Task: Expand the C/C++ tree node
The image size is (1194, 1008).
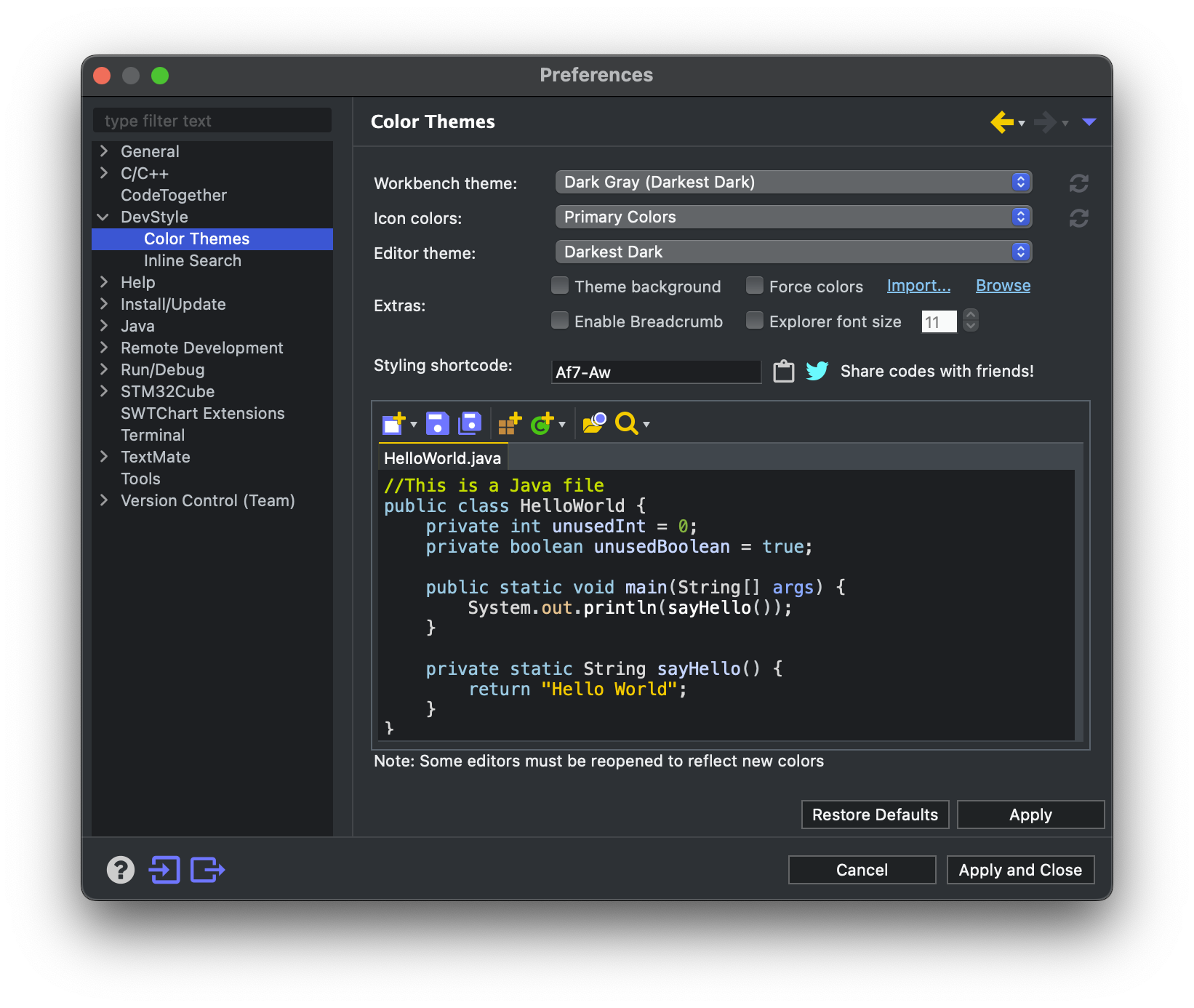Action: pyautogui.click(x=104, y=172)
